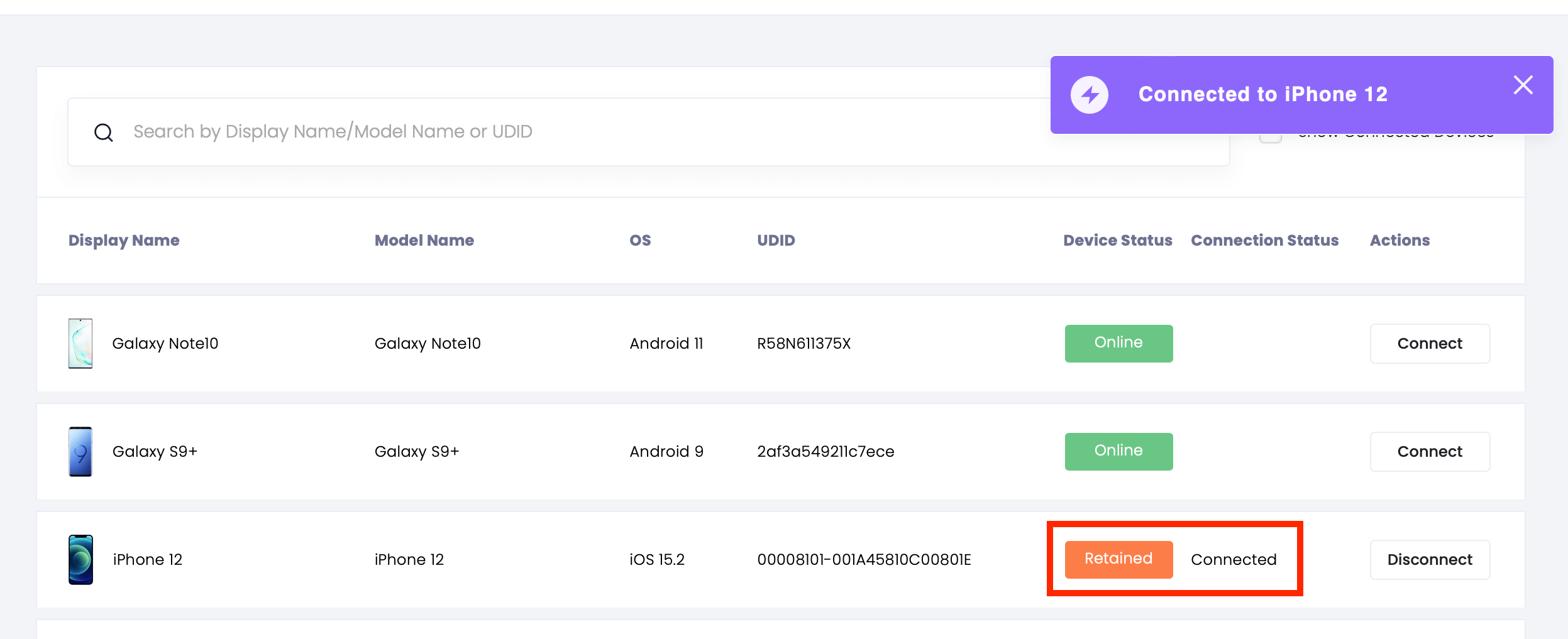This screenshot has width=1568, height=639.
Task: Click the Model Name column header
Action: pyautogui.click(x=424, y=241)
